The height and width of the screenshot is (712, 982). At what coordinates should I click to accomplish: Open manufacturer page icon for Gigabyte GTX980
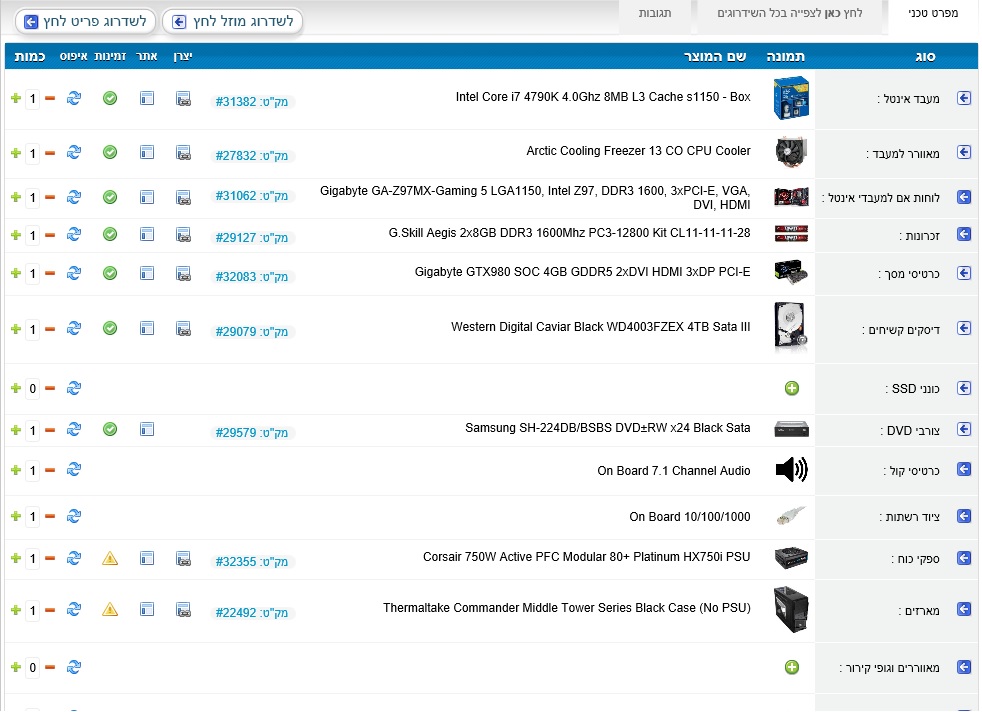pos(183,273)
